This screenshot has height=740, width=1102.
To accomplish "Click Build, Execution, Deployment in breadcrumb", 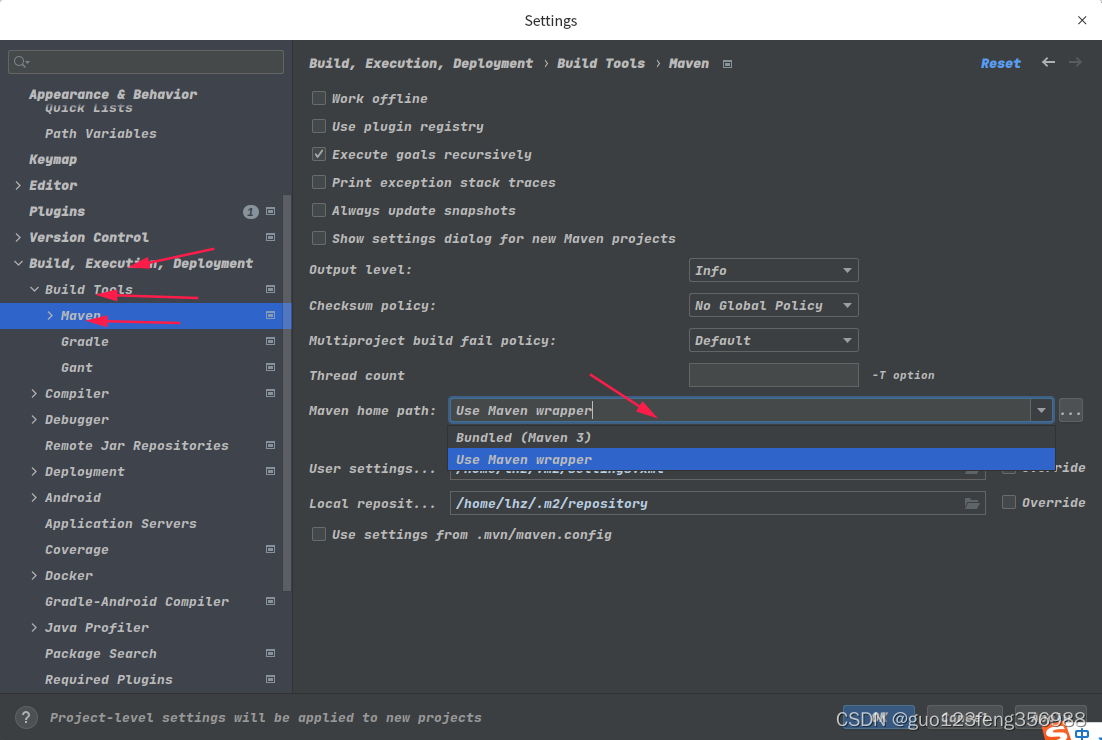I will 420,63.
